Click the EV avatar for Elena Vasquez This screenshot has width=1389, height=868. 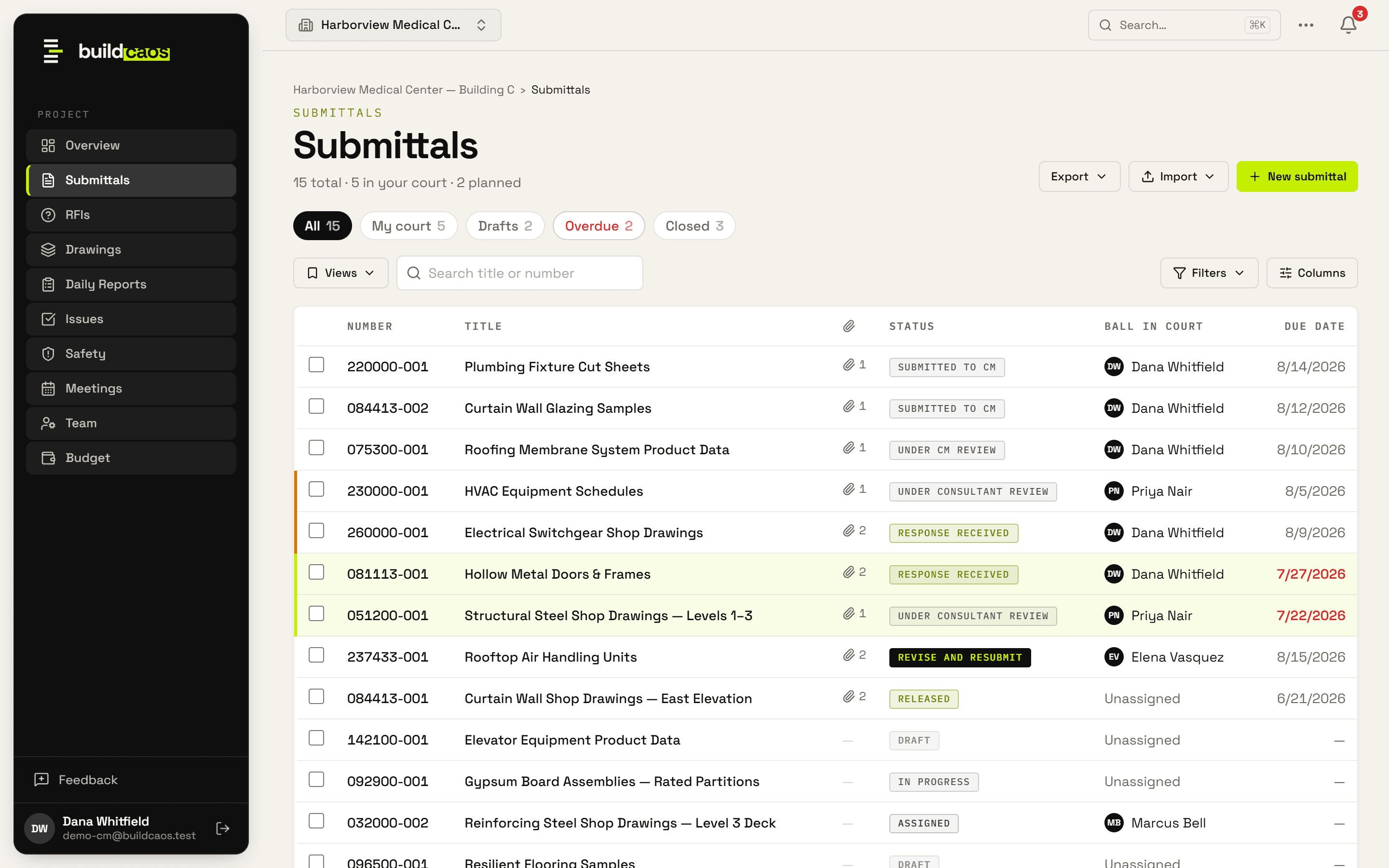pyautogui.click(x=1114, y=657)
